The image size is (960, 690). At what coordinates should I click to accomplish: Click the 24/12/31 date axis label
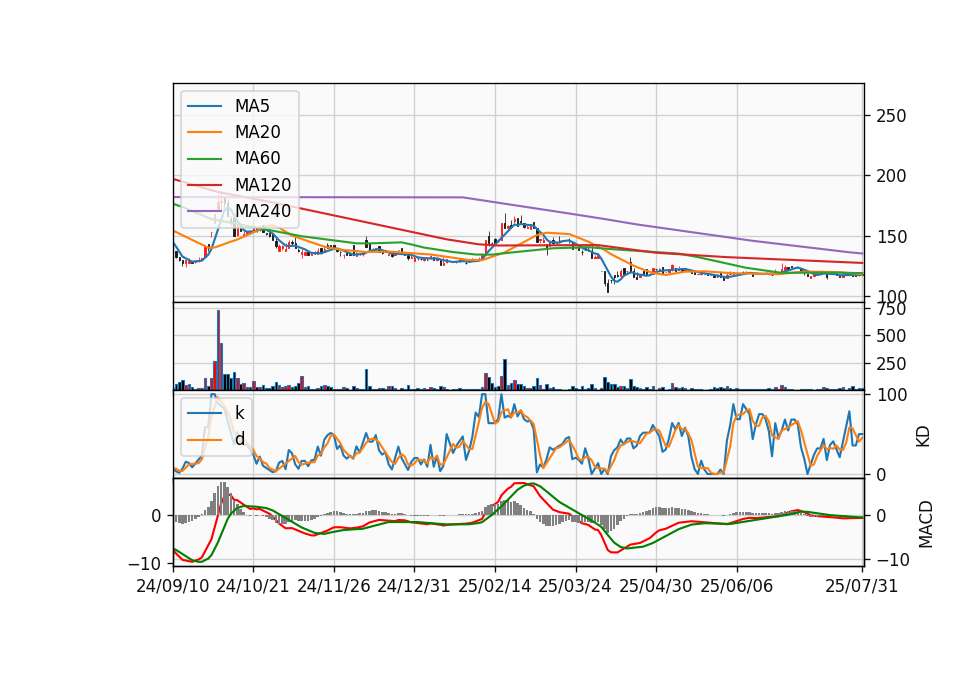[414, 586]
